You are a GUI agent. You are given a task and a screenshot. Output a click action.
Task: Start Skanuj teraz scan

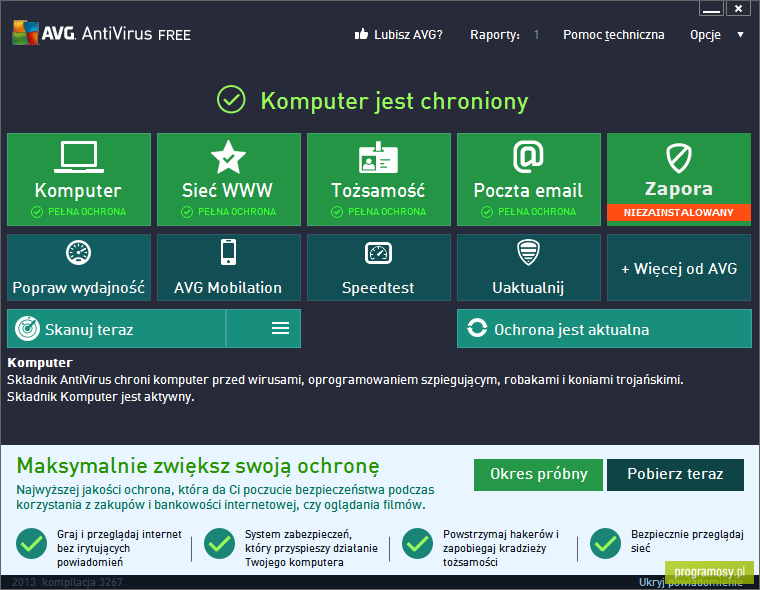[x=116, y=329]
